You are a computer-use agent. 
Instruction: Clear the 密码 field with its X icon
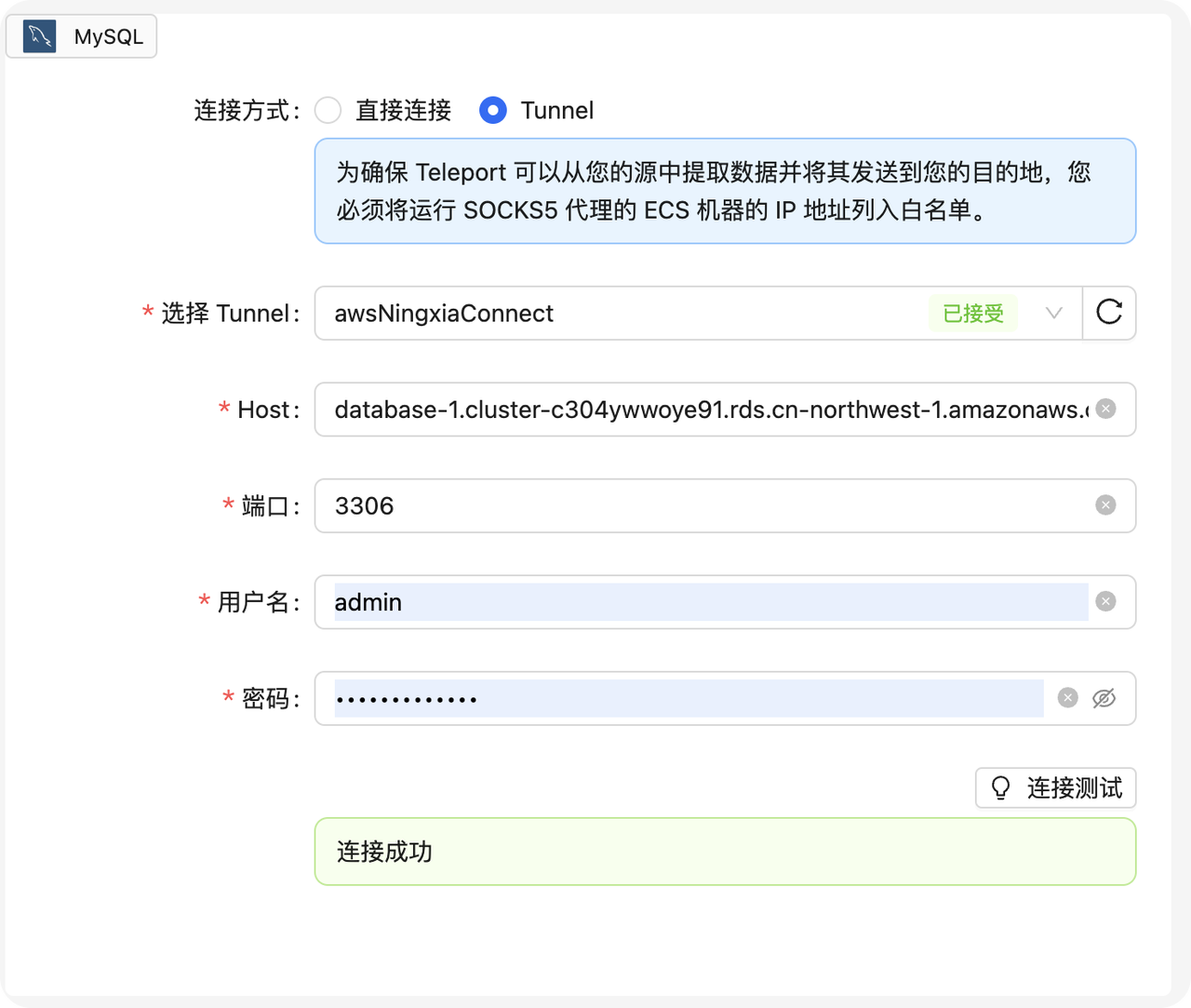(x=1067, y=697)
